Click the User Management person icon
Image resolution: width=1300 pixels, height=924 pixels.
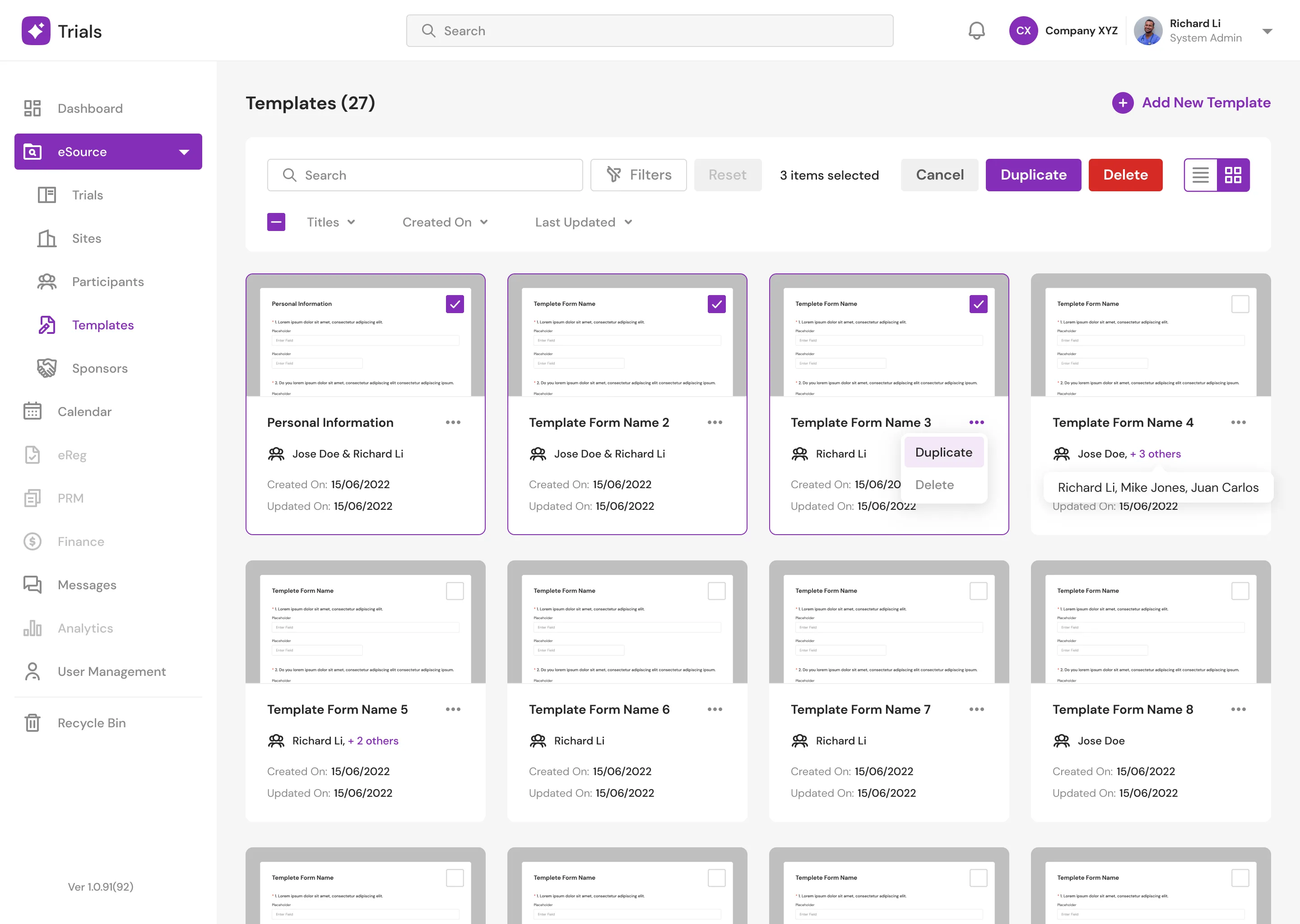(x=32, y=671)
